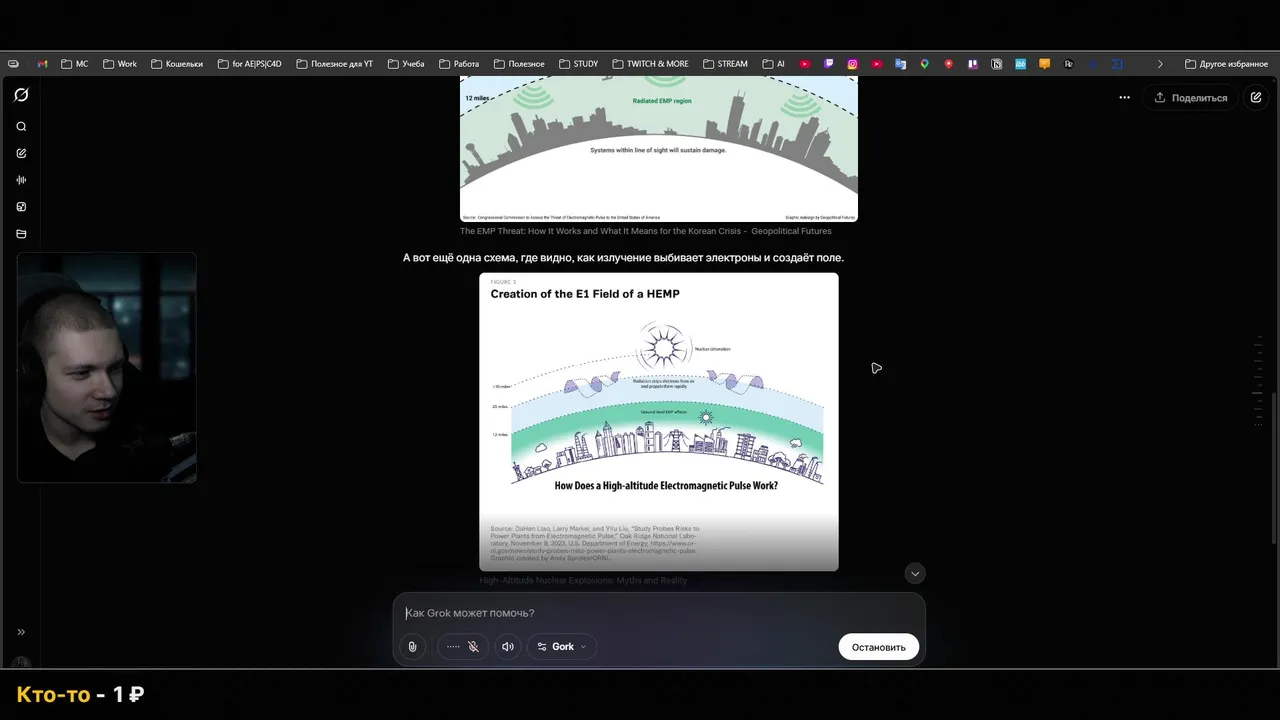Focus the 'Как Grok может помочь?' input field
Screen dimensions: 1280x720
click(659, 613)
